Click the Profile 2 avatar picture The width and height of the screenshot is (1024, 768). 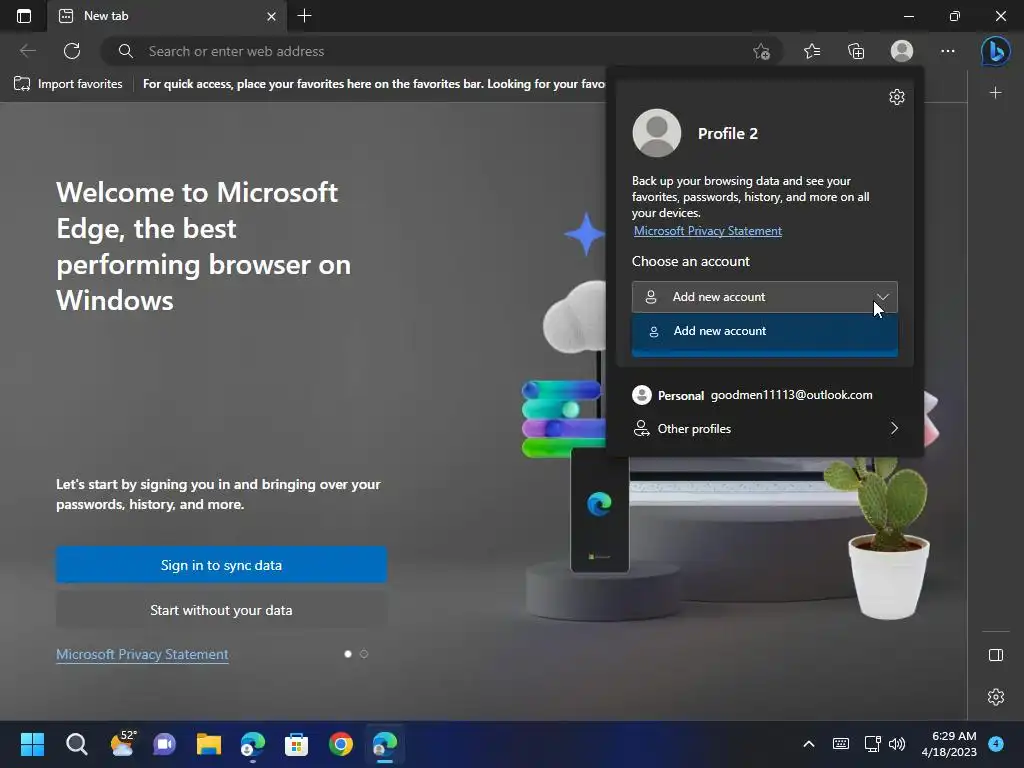[x=656, y=133]
